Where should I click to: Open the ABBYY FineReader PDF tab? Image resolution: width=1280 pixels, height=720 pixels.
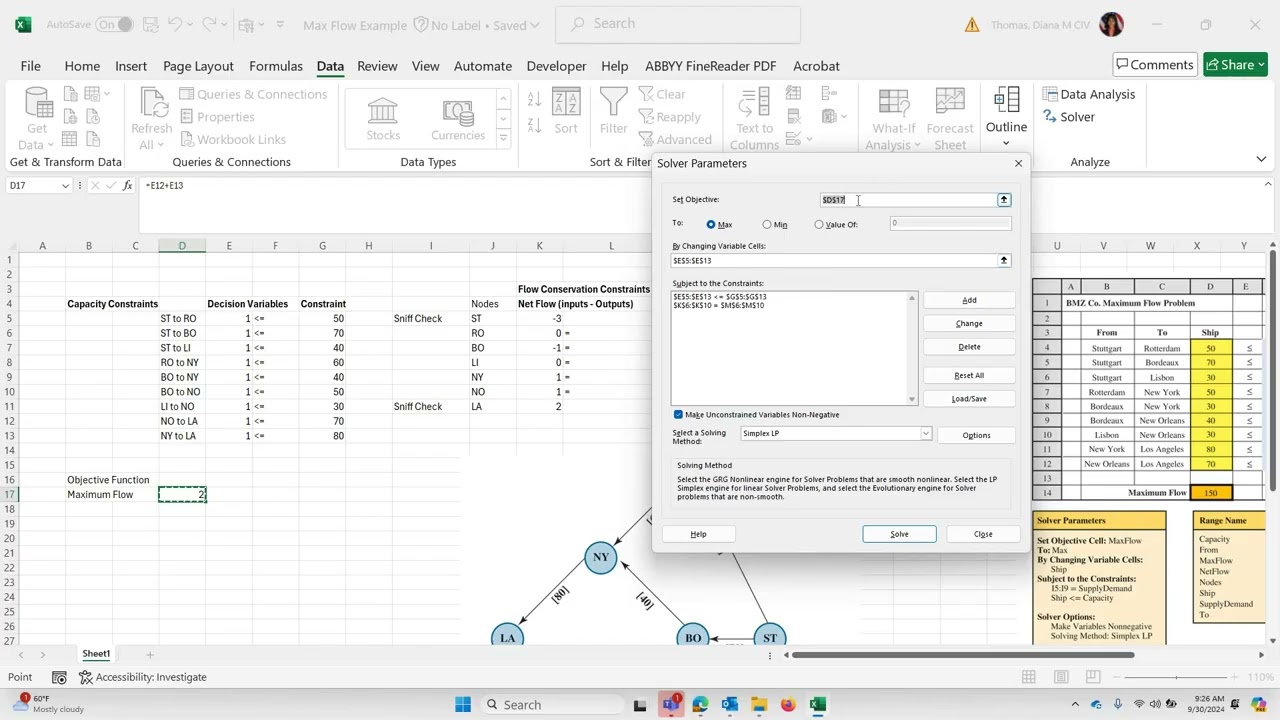click(x=710, y=66)
